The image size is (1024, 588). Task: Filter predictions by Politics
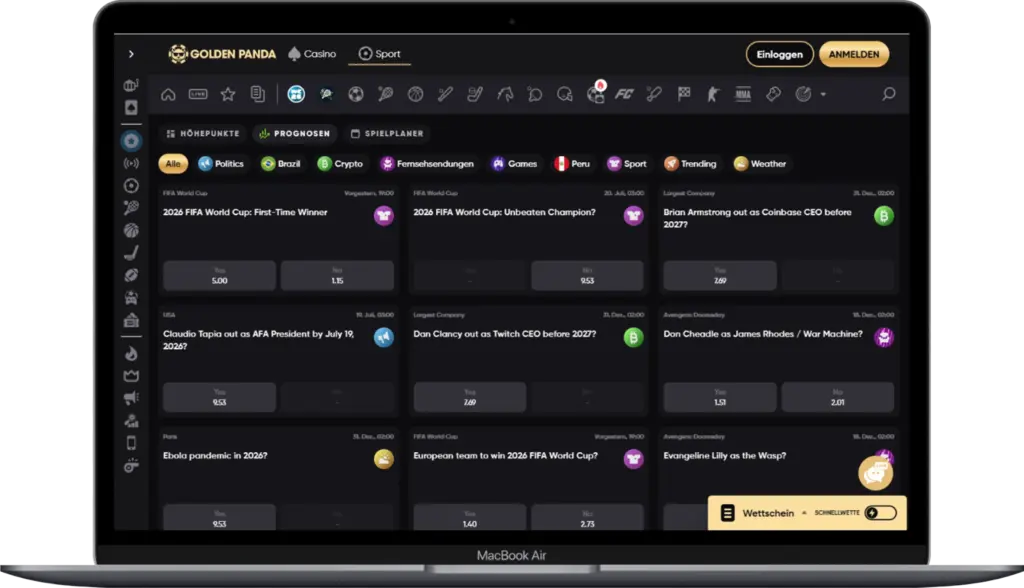tap(221, 163)
